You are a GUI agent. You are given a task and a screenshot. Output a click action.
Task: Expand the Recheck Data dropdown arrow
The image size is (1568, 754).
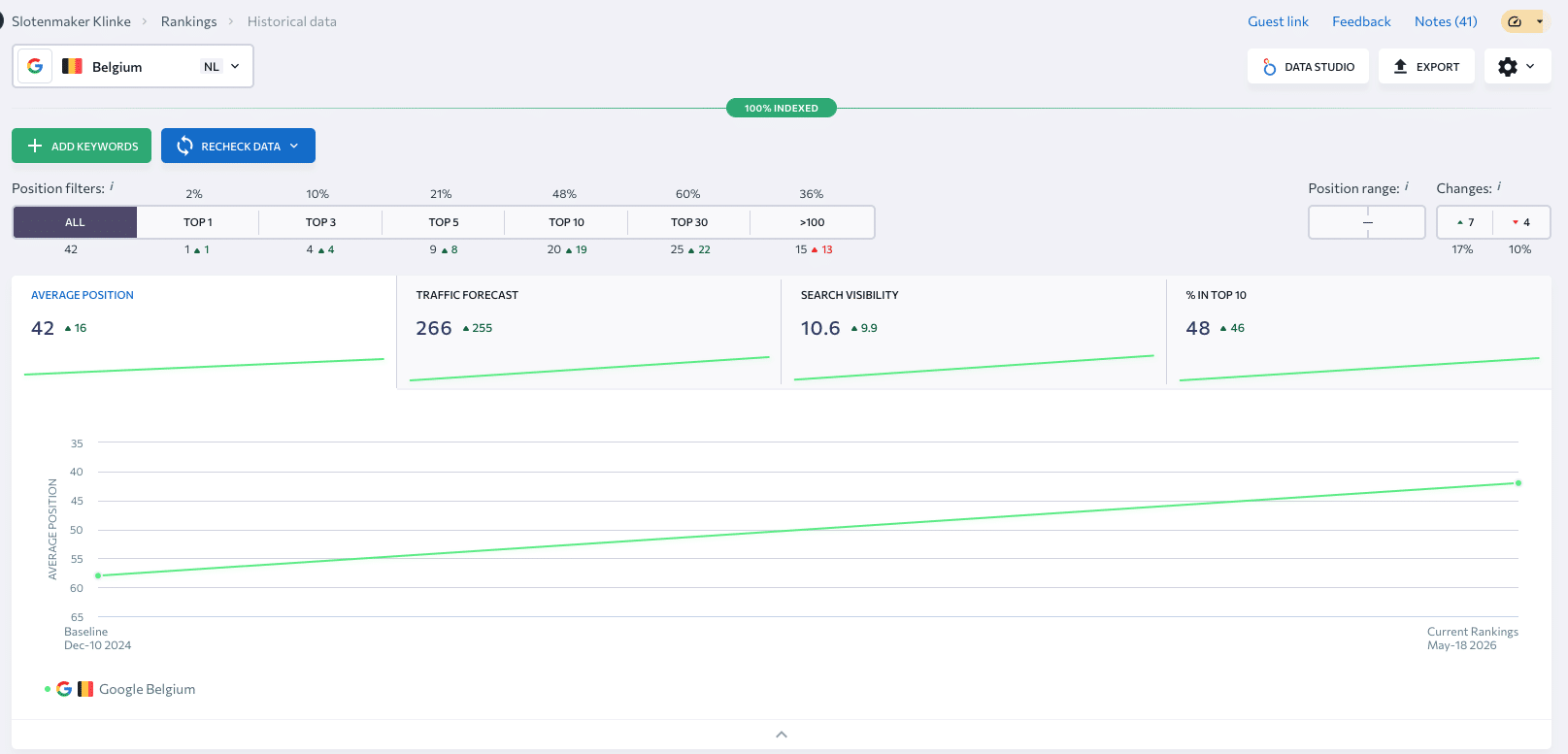(x=294, y=146)
